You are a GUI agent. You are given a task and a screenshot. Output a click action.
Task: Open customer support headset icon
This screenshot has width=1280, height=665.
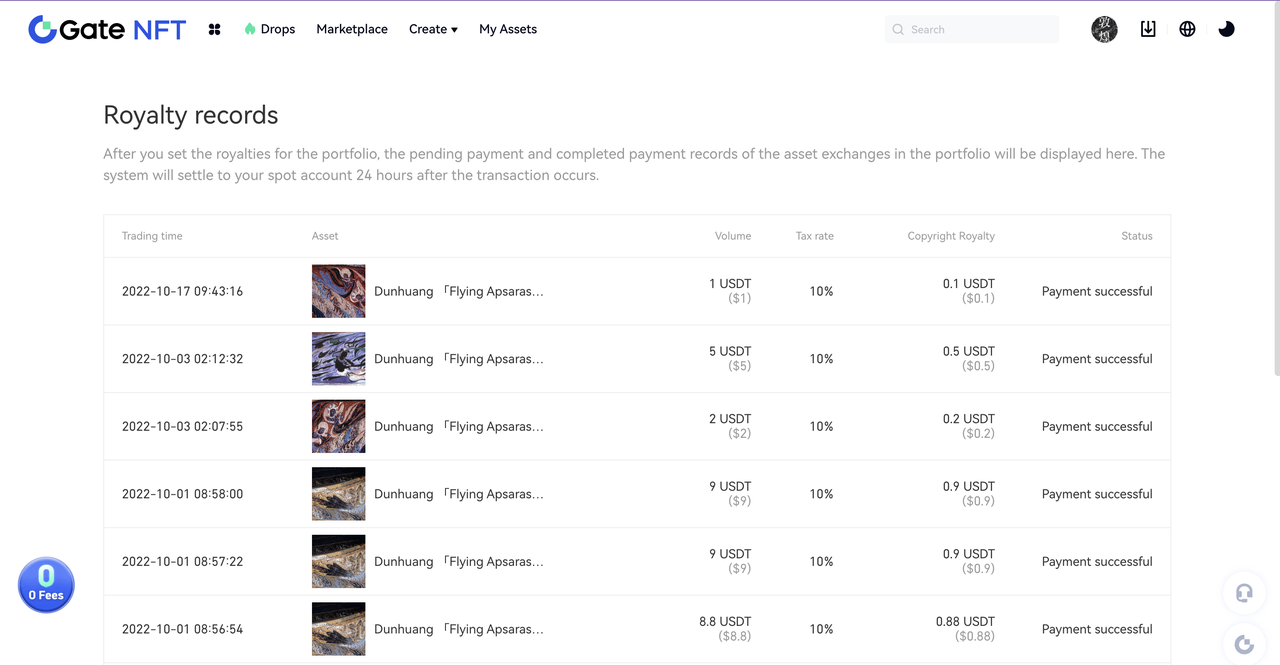coord(1244,593)
